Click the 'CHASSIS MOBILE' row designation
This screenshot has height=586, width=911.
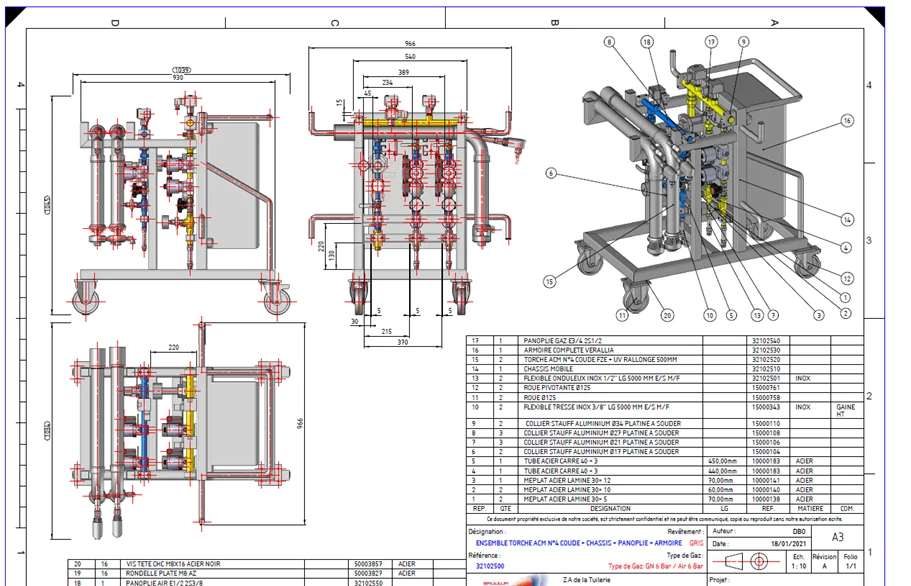(x=548, y=369)
